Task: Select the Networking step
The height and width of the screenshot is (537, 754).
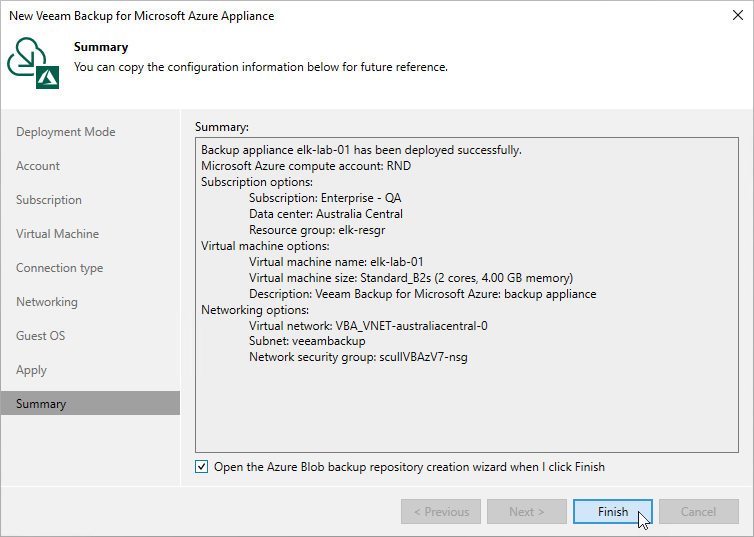Action: (x=47, y=302)
